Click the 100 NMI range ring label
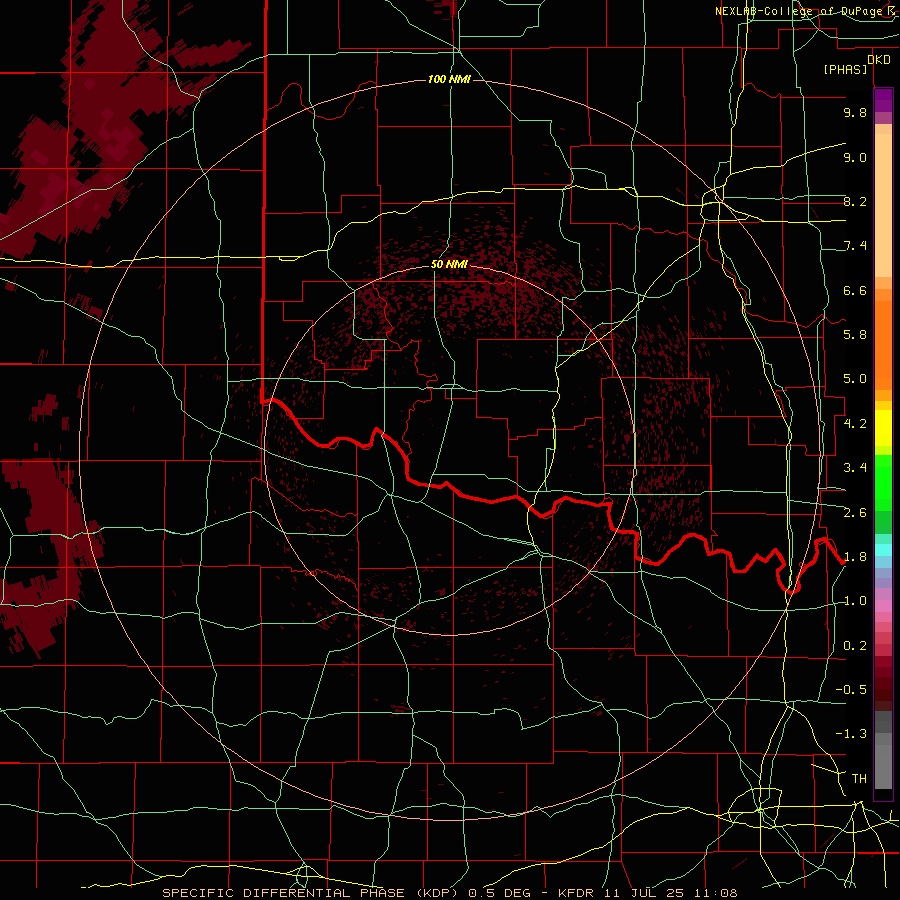Screen dimensions: 900x900 (449, 79)
